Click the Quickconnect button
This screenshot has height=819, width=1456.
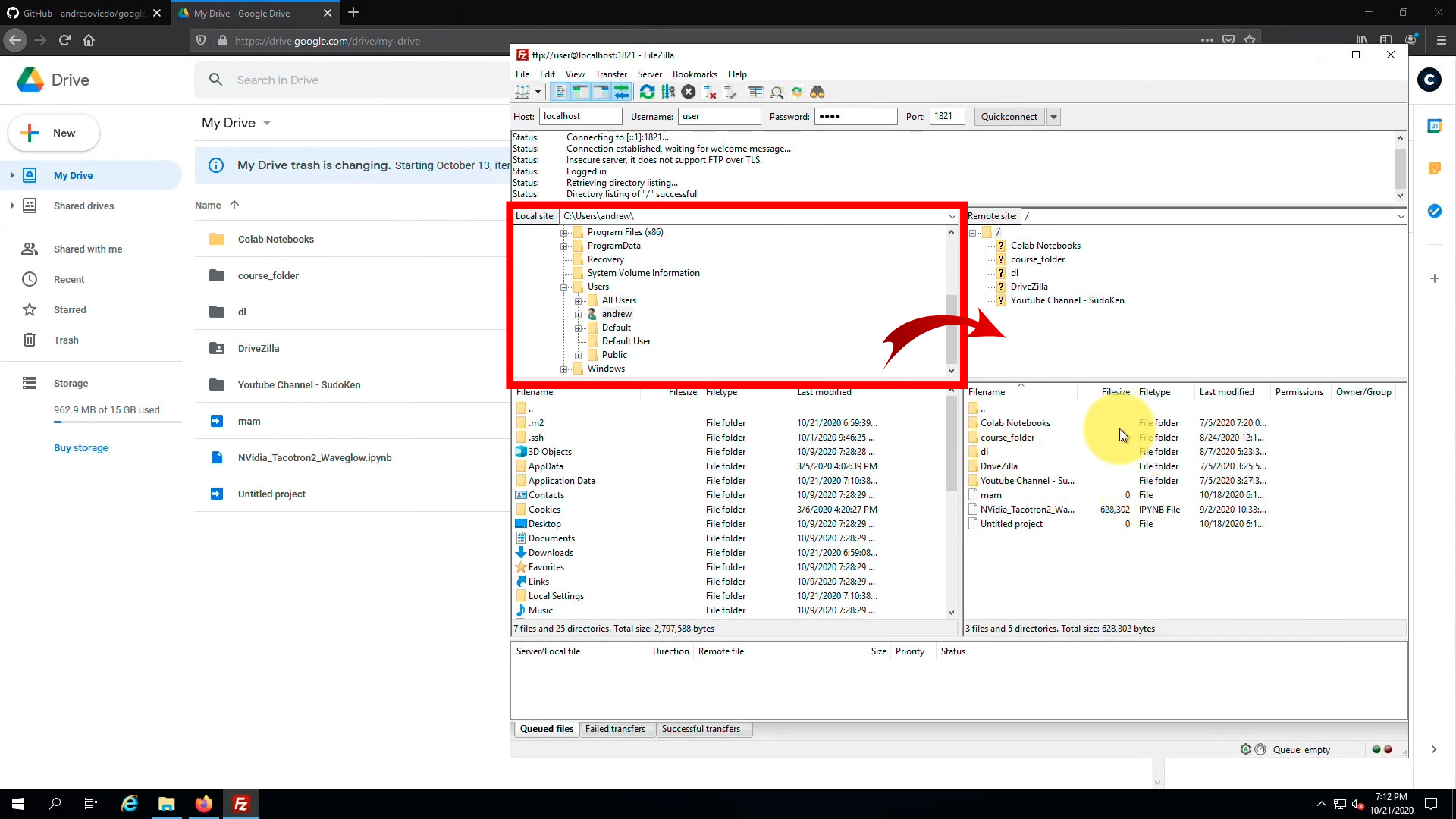(1009, 117)
